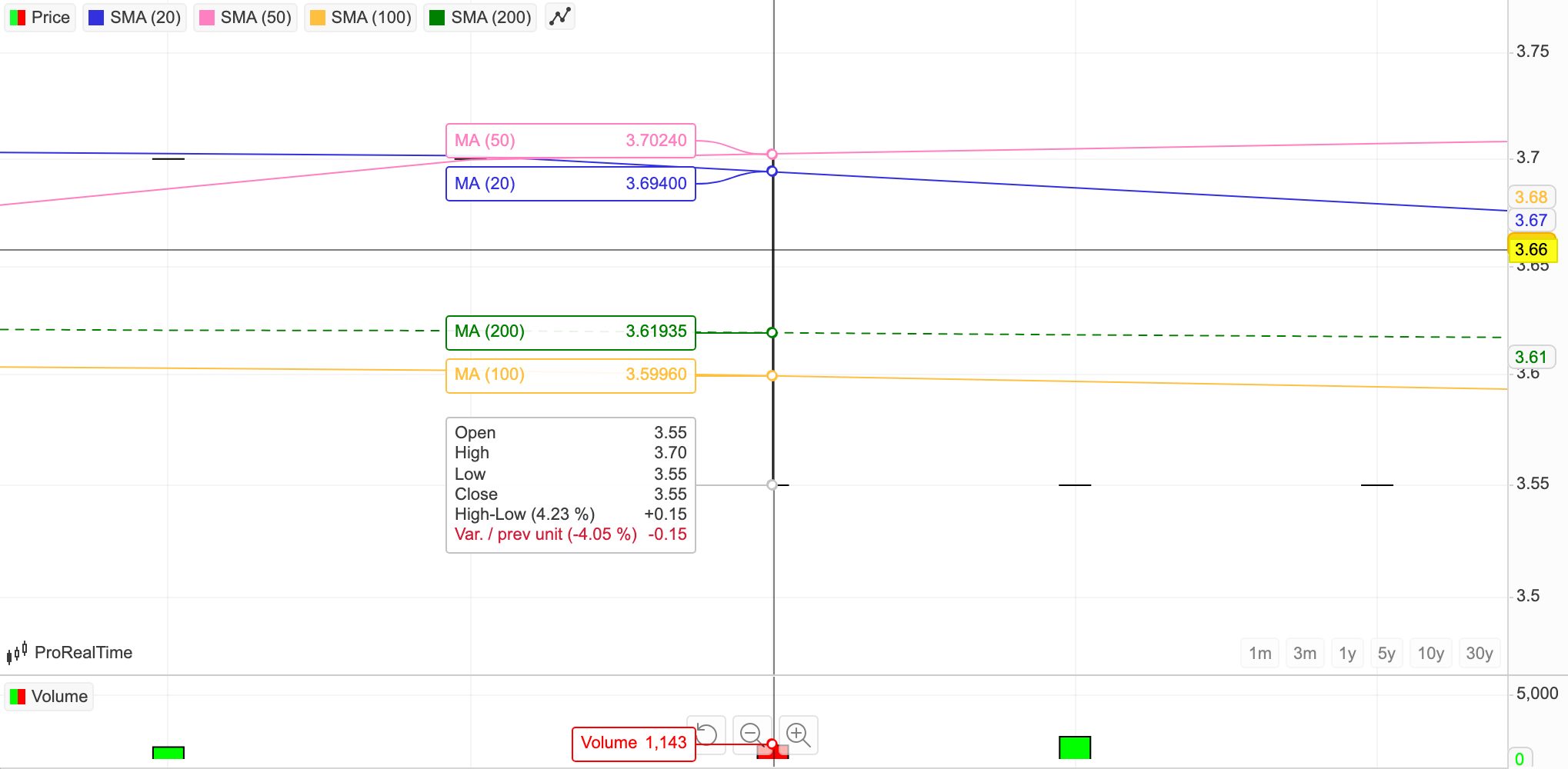1568x769 pixels.
Task: Click the MA (50) 3.70240 tooltip label
Action: click(571, 141)
